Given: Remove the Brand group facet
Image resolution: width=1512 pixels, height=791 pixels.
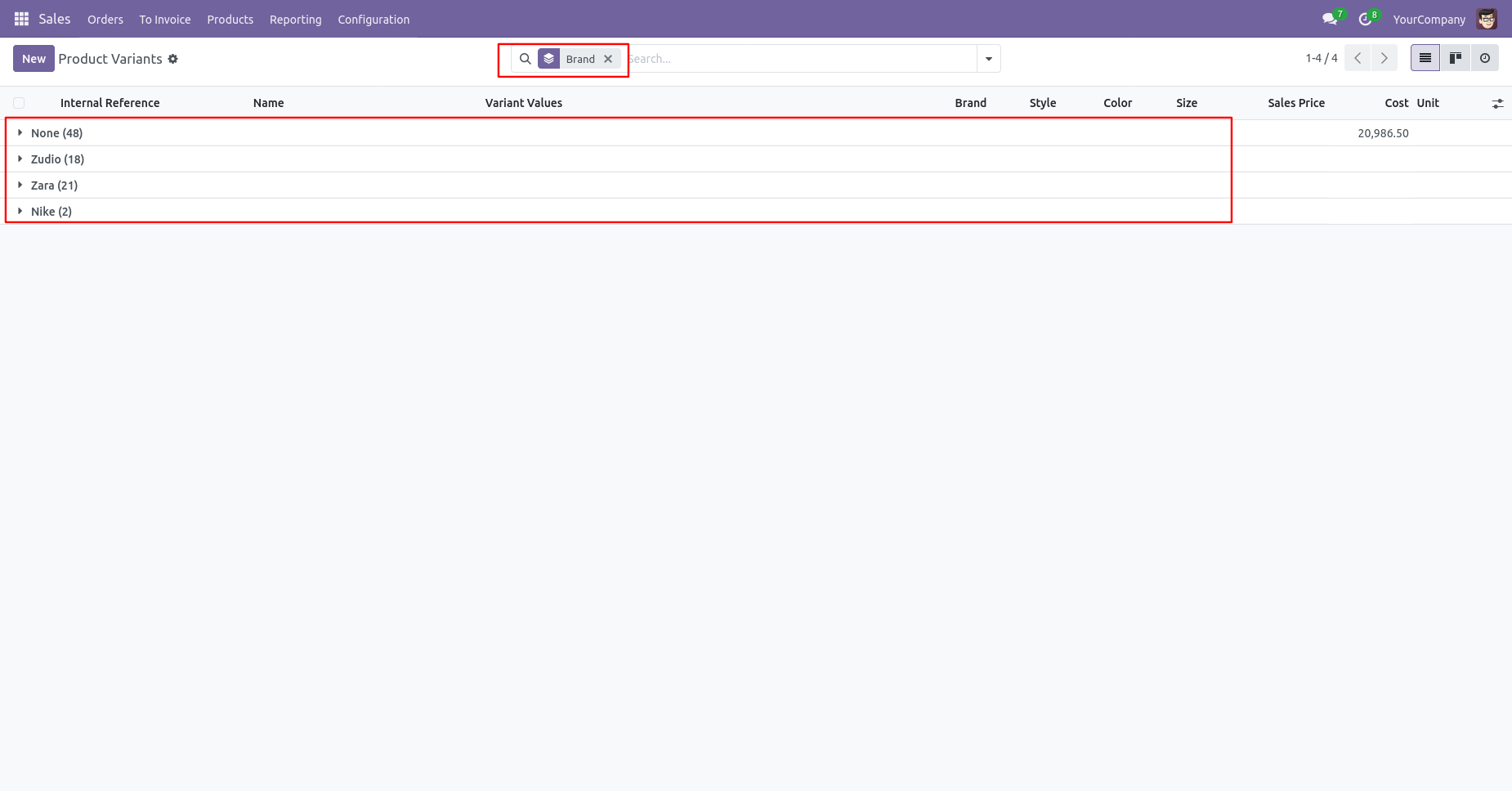Looking at the screenshot, I should tap(608, 59).
